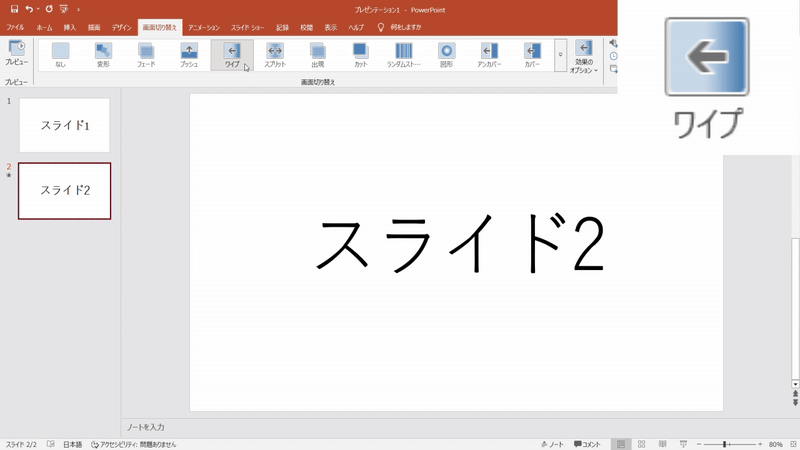Viewport: 800px width, 450px height.
Task: Click the transition sound speaker icon
Action: click(613, 43)
